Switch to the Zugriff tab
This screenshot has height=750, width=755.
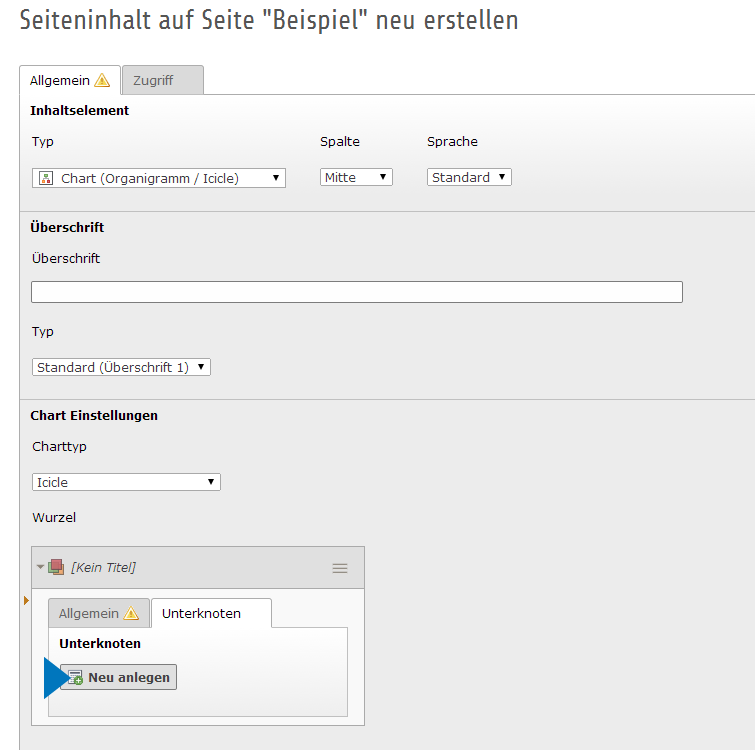(154, 80)
